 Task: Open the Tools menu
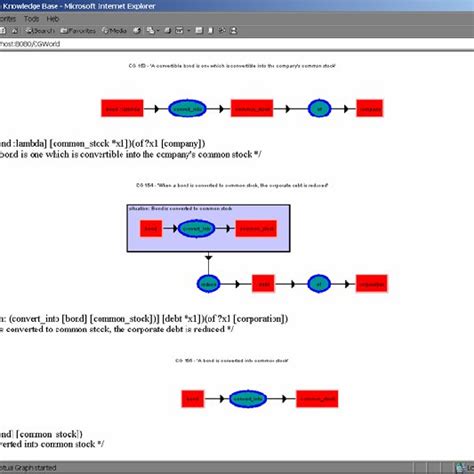click(31, 19)
